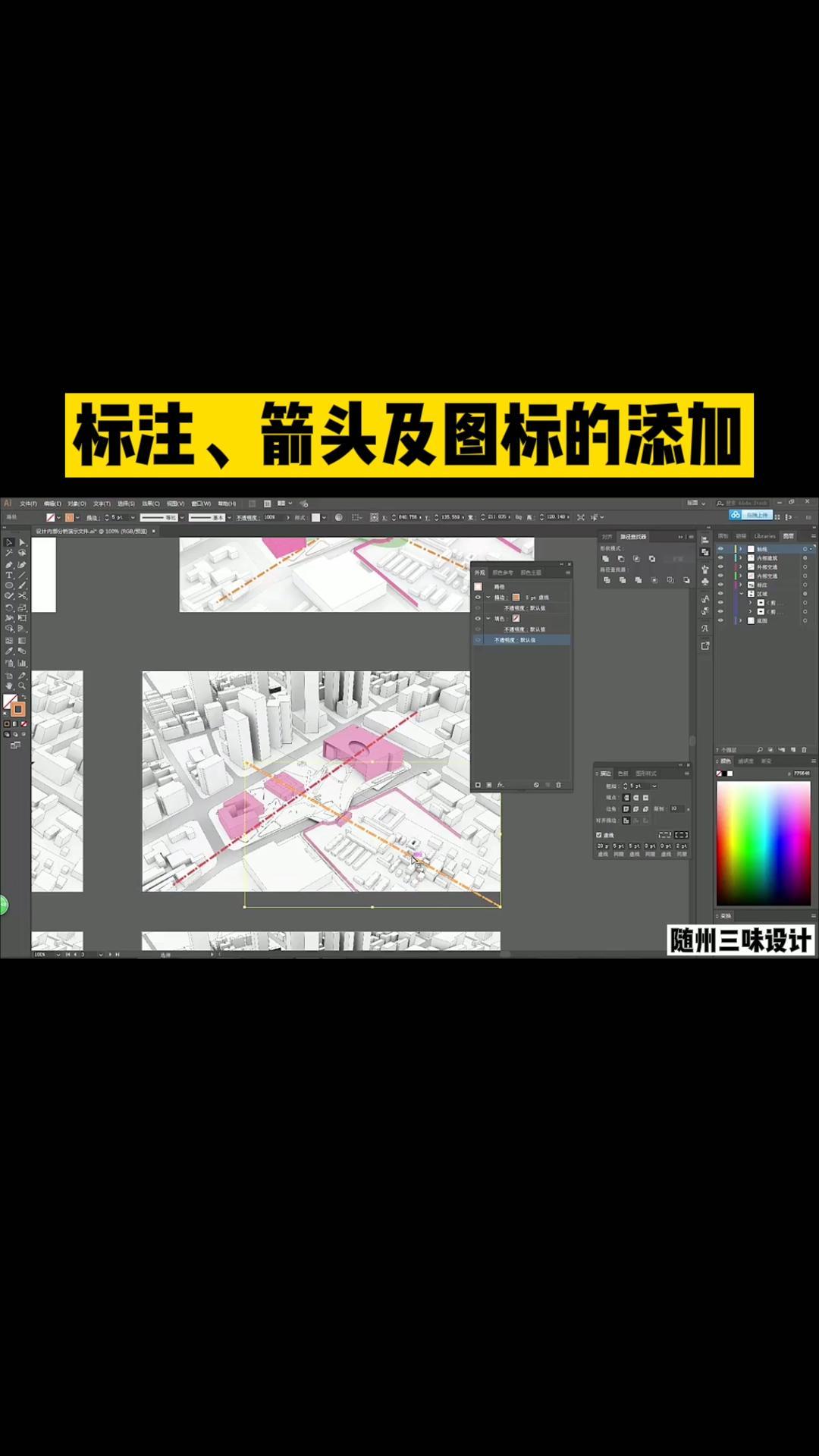Uncheck the 虚线 dashed line checkbox
819x1456 pixels.
point(599,835)
